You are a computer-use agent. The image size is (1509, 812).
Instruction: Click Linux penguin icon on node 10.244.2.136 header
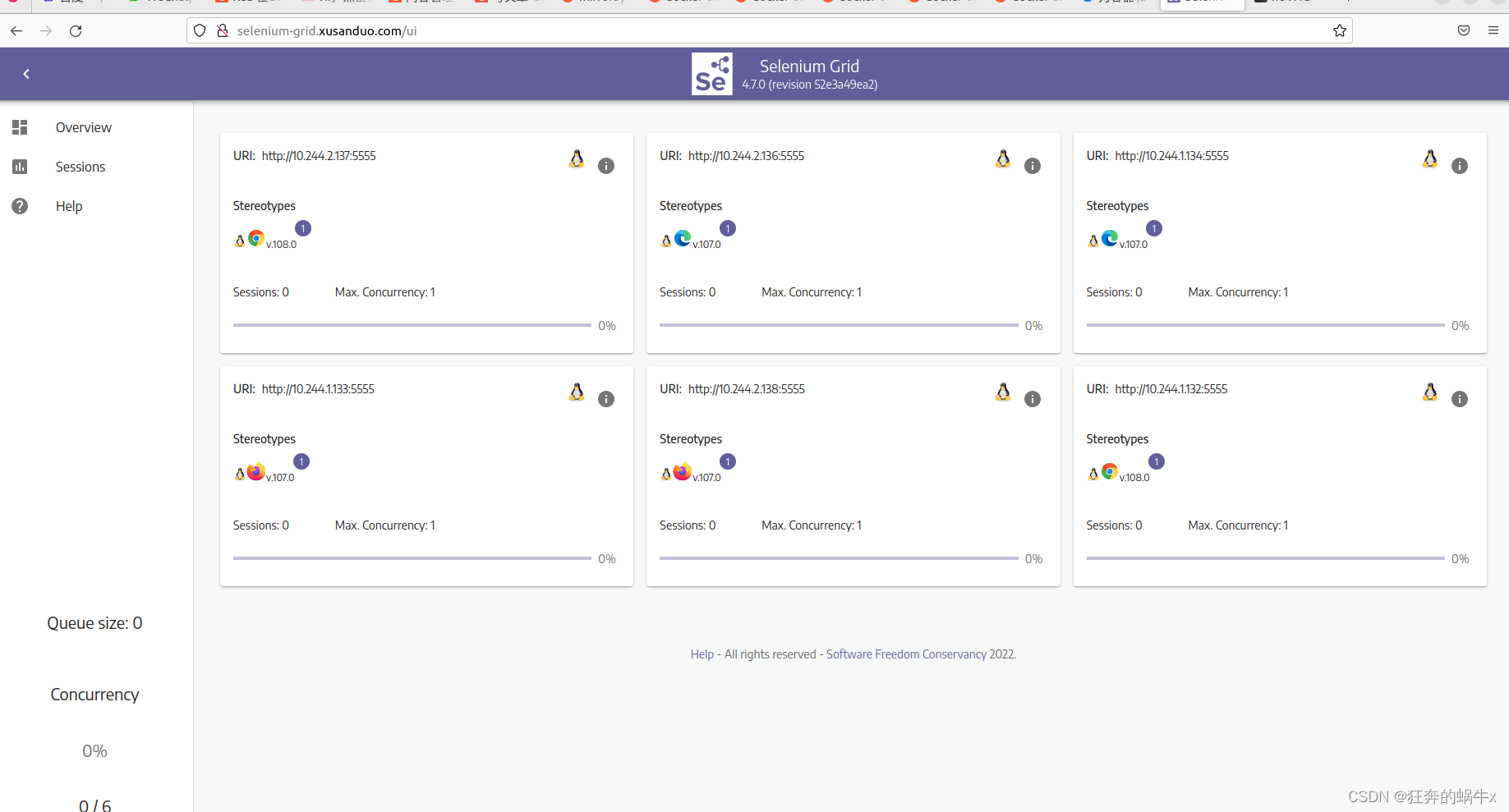[x=1003, y=158]
